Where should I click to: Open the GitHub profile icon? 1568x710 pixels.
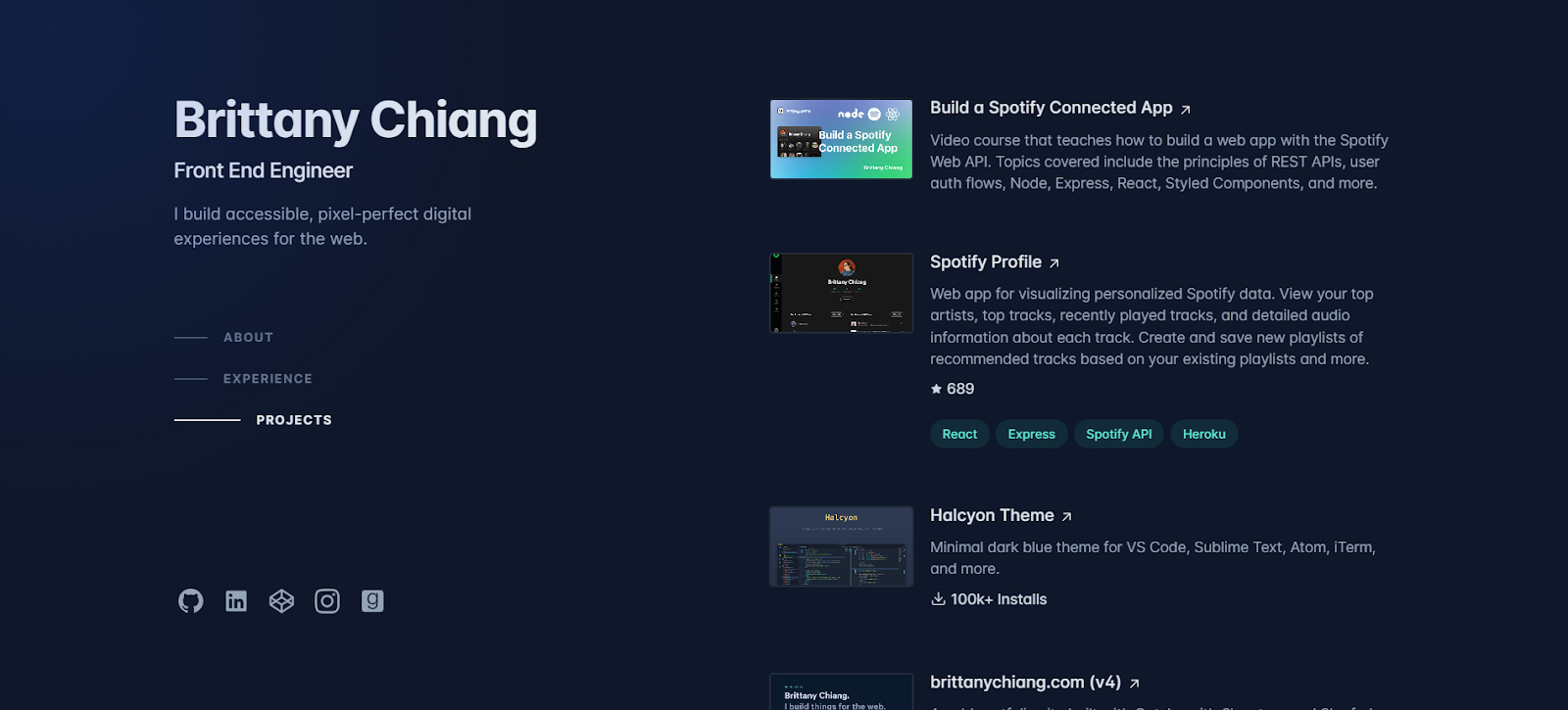191,601
